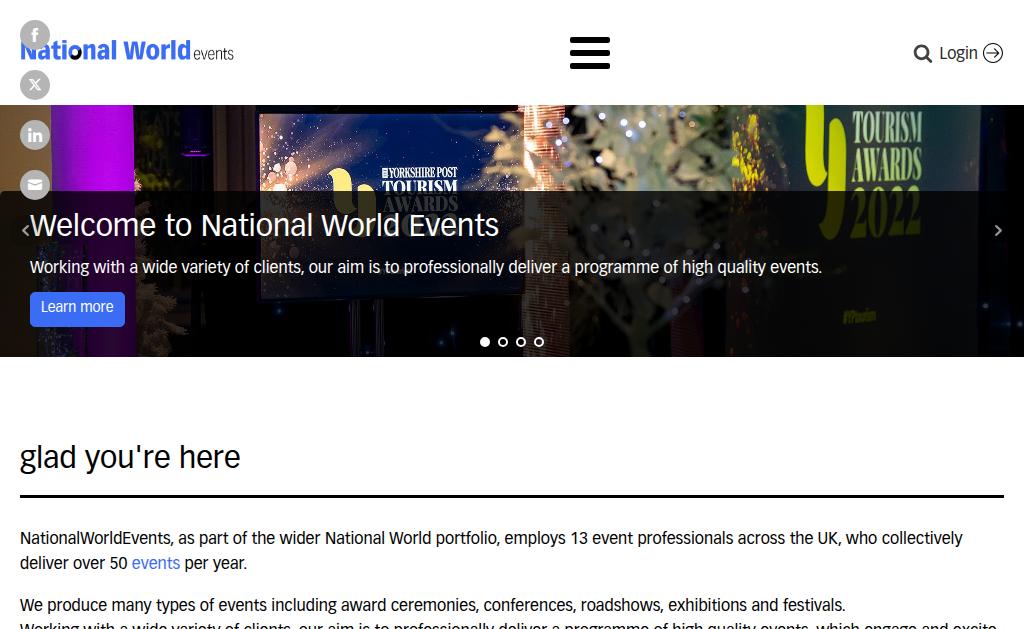Select second carousel dot
The height and width of the screenshot is (629, 1024).
pos(503,342)
